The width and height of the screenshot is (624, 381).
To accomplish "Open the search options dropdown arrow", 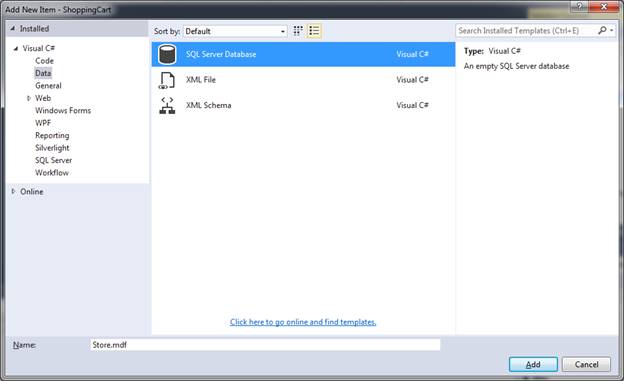I will click(x=612, y=30).
